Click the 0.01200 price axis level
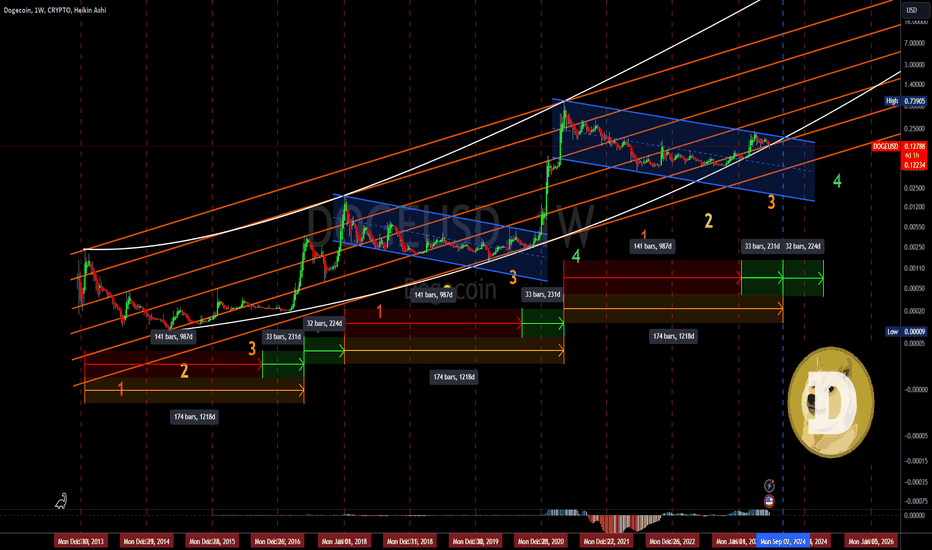The height and width of the screenshot is (550, 932). click(915, 207)
